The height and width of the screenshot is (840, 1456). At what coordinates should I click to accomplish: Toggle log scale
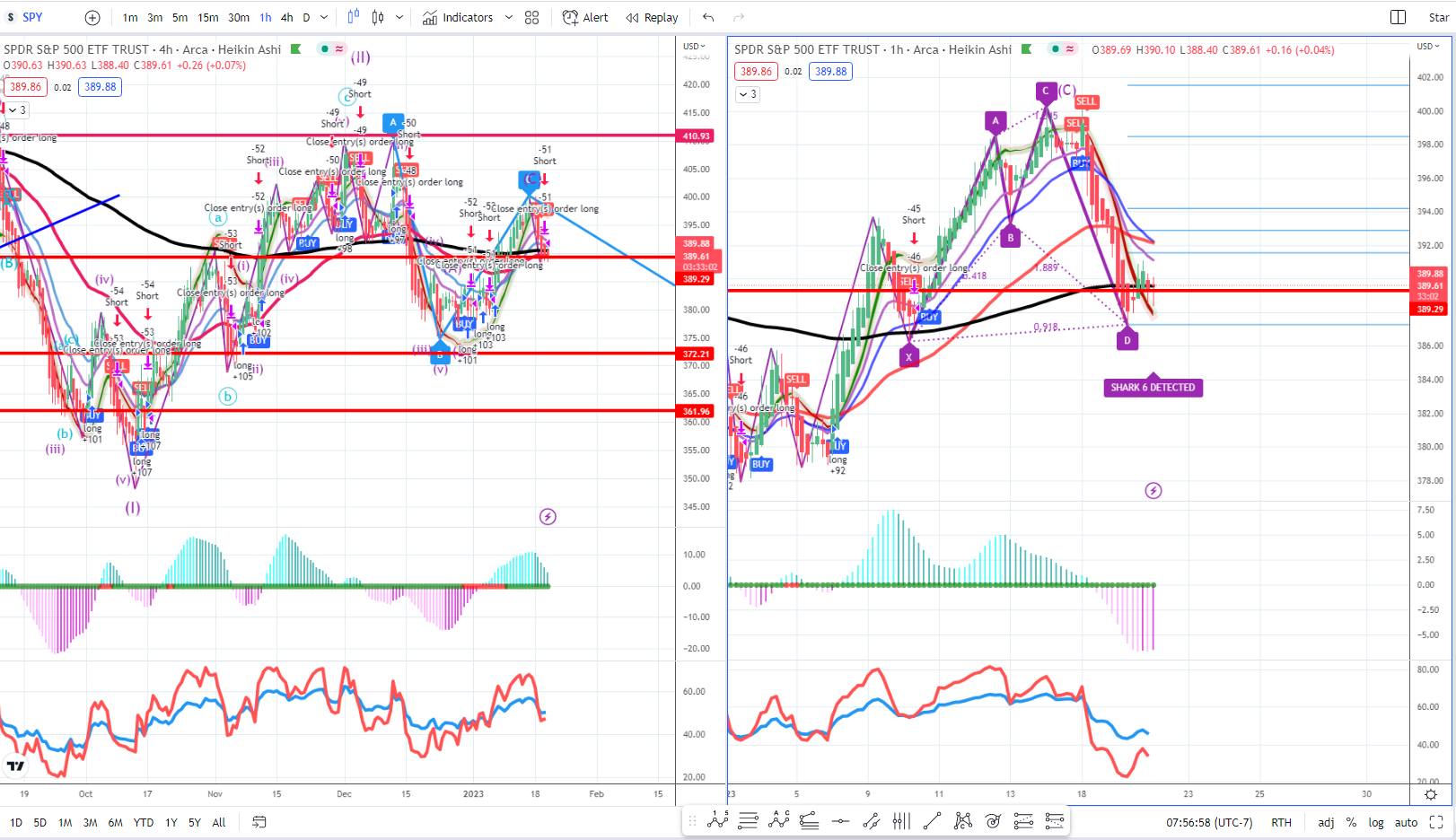point(1376,822)
